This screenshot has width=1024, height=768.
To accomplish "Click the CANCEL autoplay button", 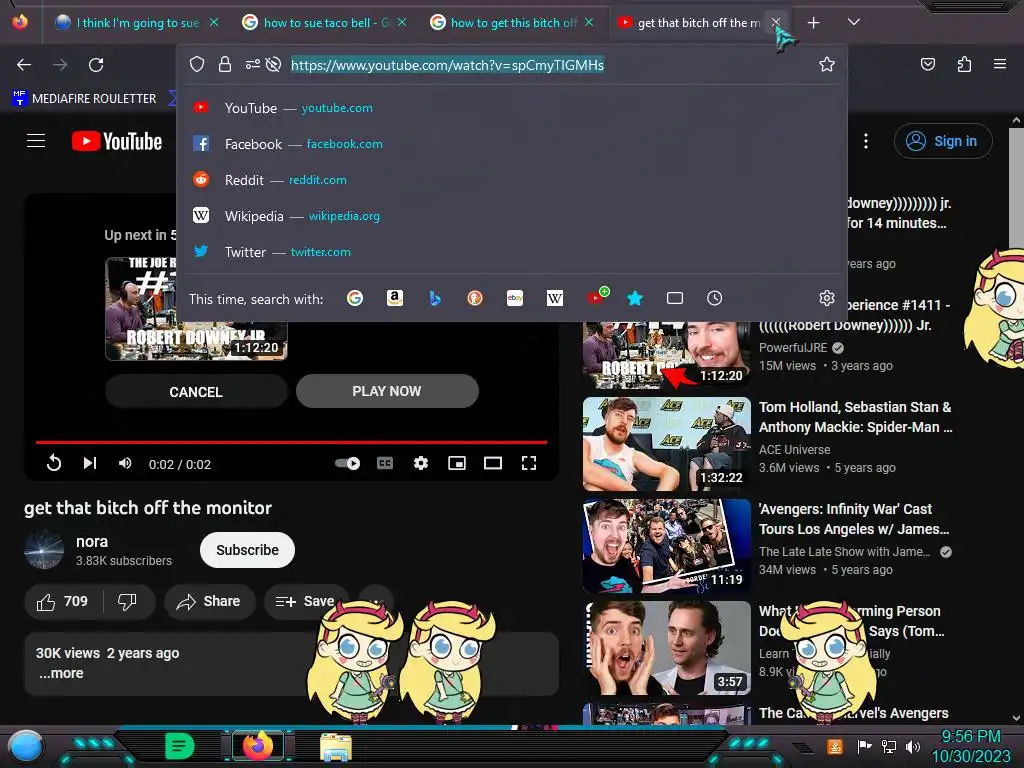I will coord(196,392).
